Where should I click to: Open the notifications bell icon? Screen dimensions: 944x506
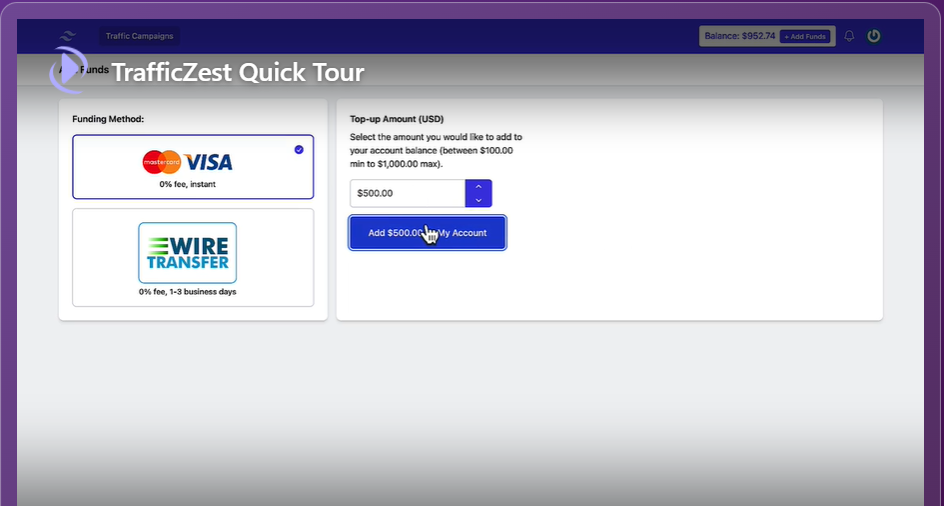(x=849, y=36)
